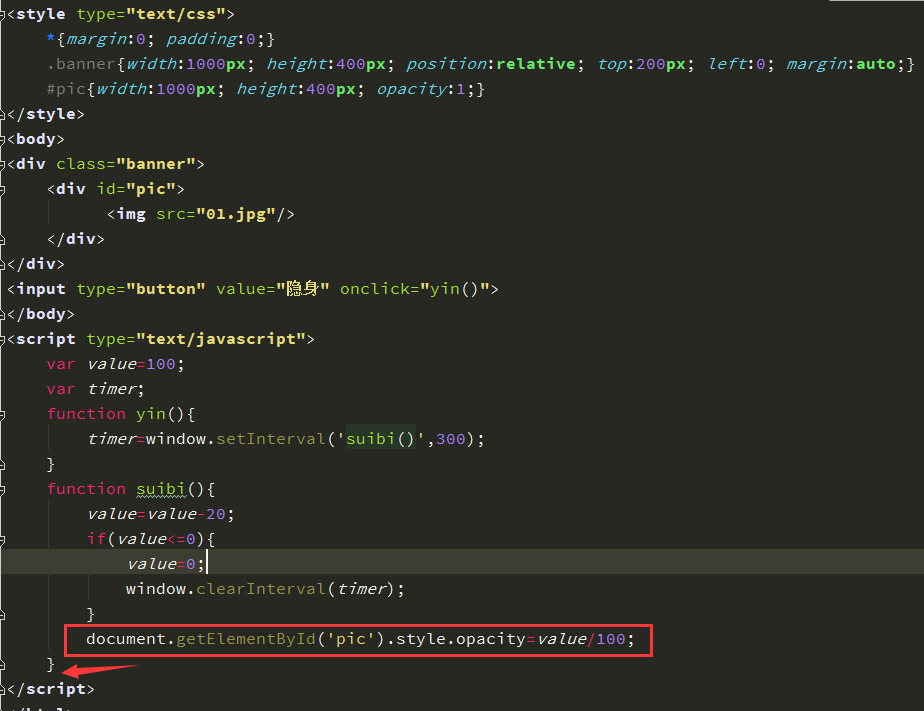The width and height of the screenshot is (924, 711).
Task: Click the img tag name
Action: 131,214
